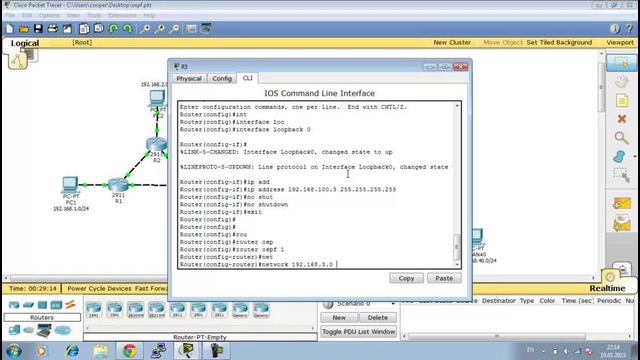The image size is (640, 360).
Task: Choose the Connections lightning bolt icon
Action: click(70, 304)
